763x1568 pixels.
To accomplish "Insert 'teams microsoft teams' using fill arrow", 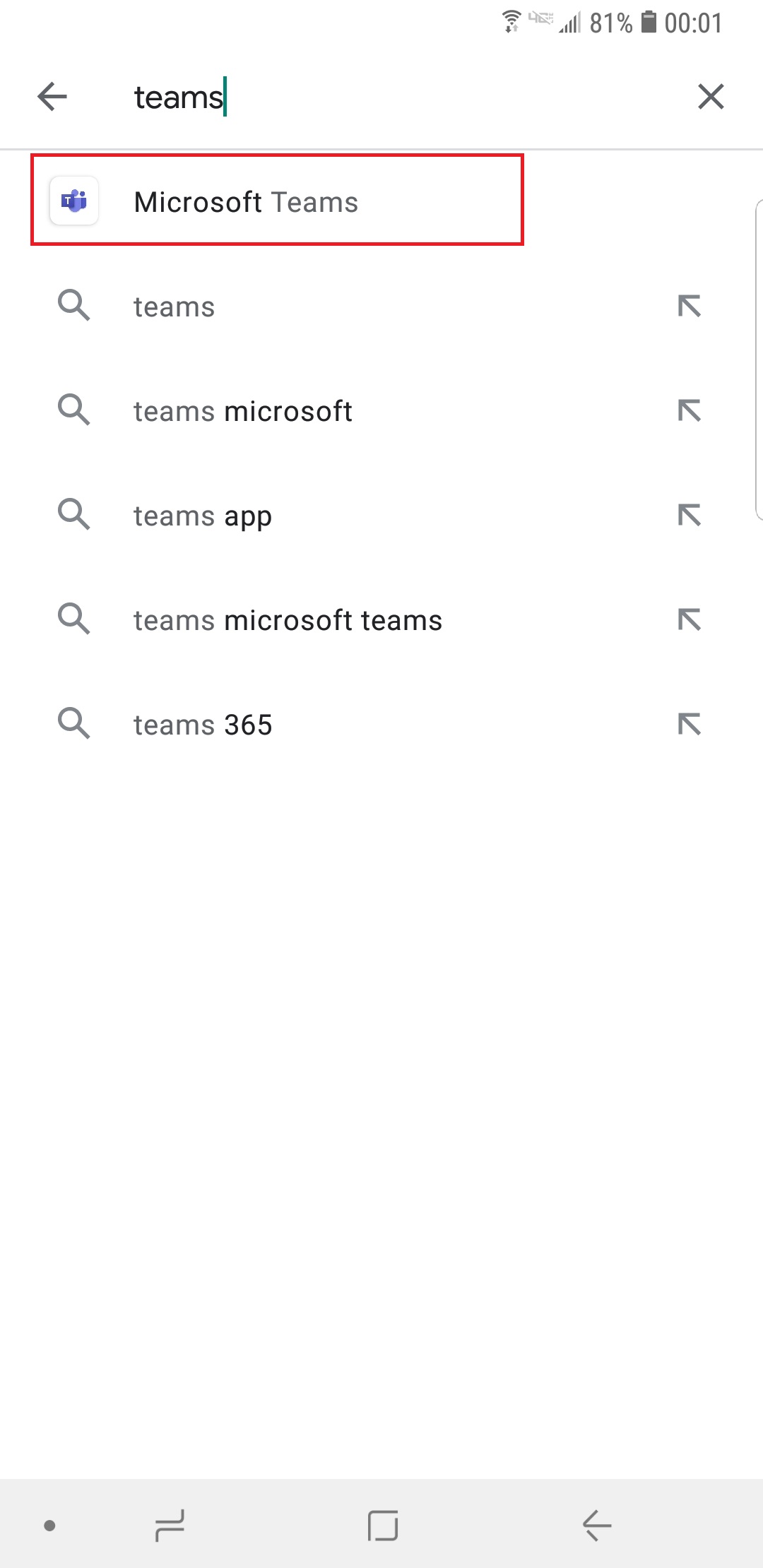I will click(x=689, y=619).
